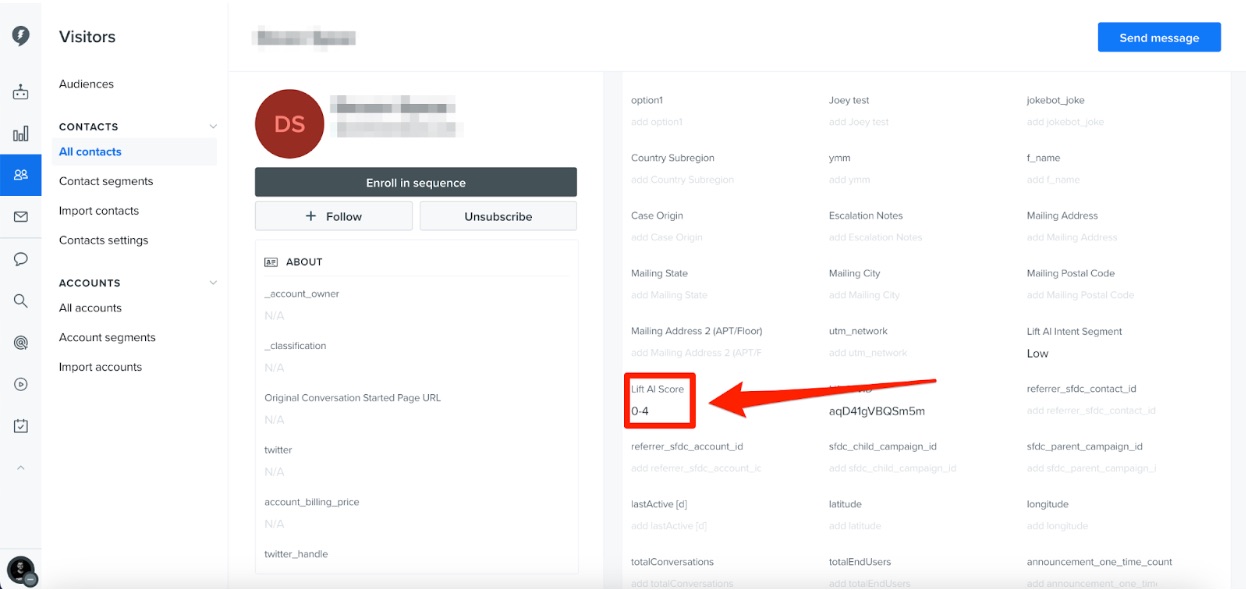Click the add f_name field
Image resolution: width=1246 pixels, height=590 pixels.
[x=1053, y=180]
